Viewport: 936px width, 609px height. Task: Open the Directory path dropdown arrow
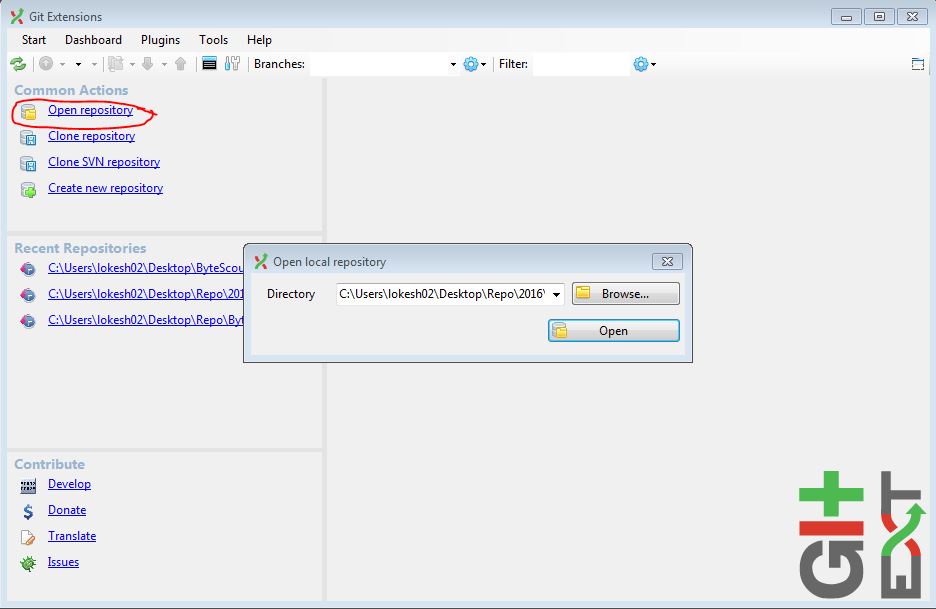click(556, 294)
